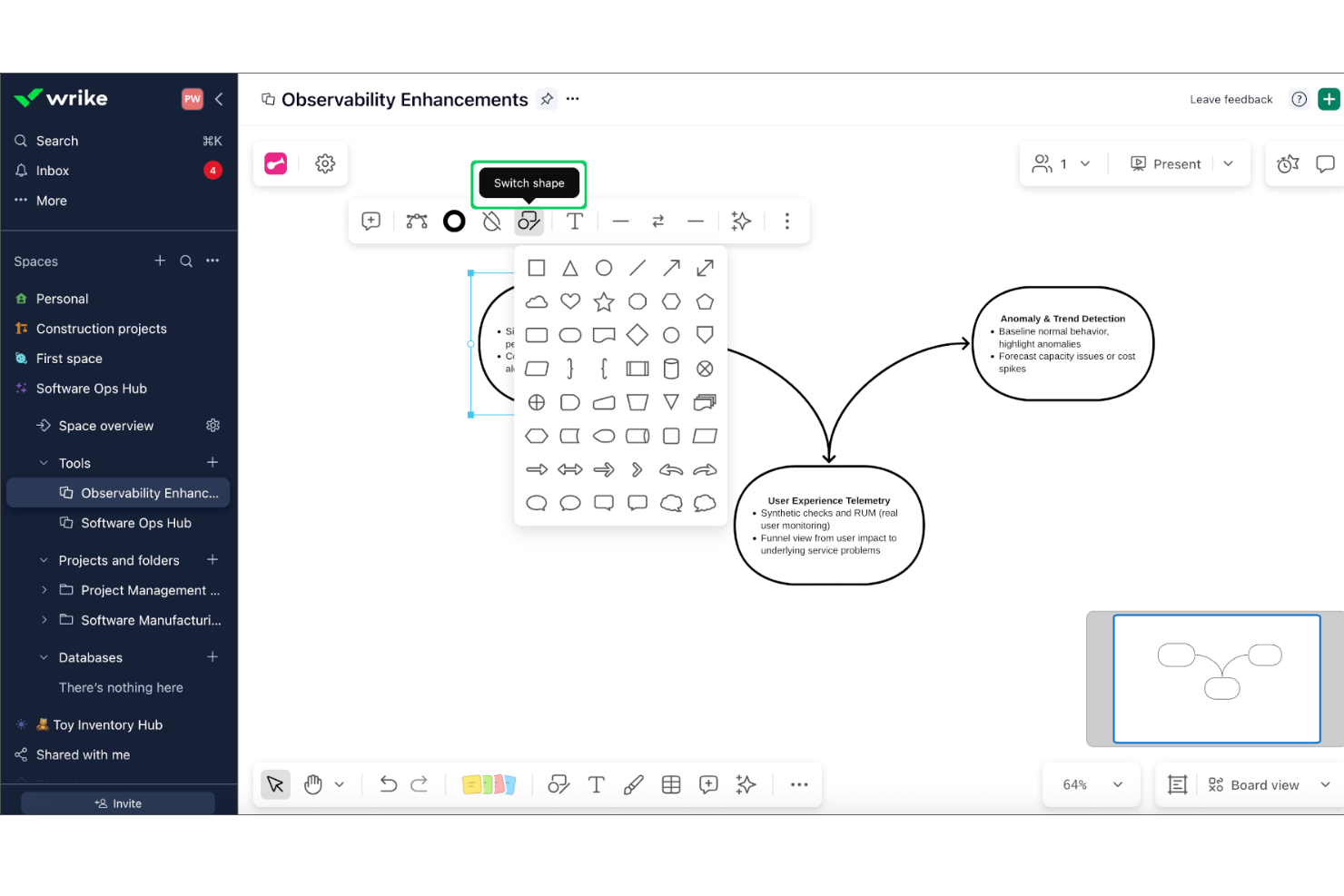This screenshot has width=1344, height=896.
Task: Collapse the Tools section
Action: click(44, 463)
